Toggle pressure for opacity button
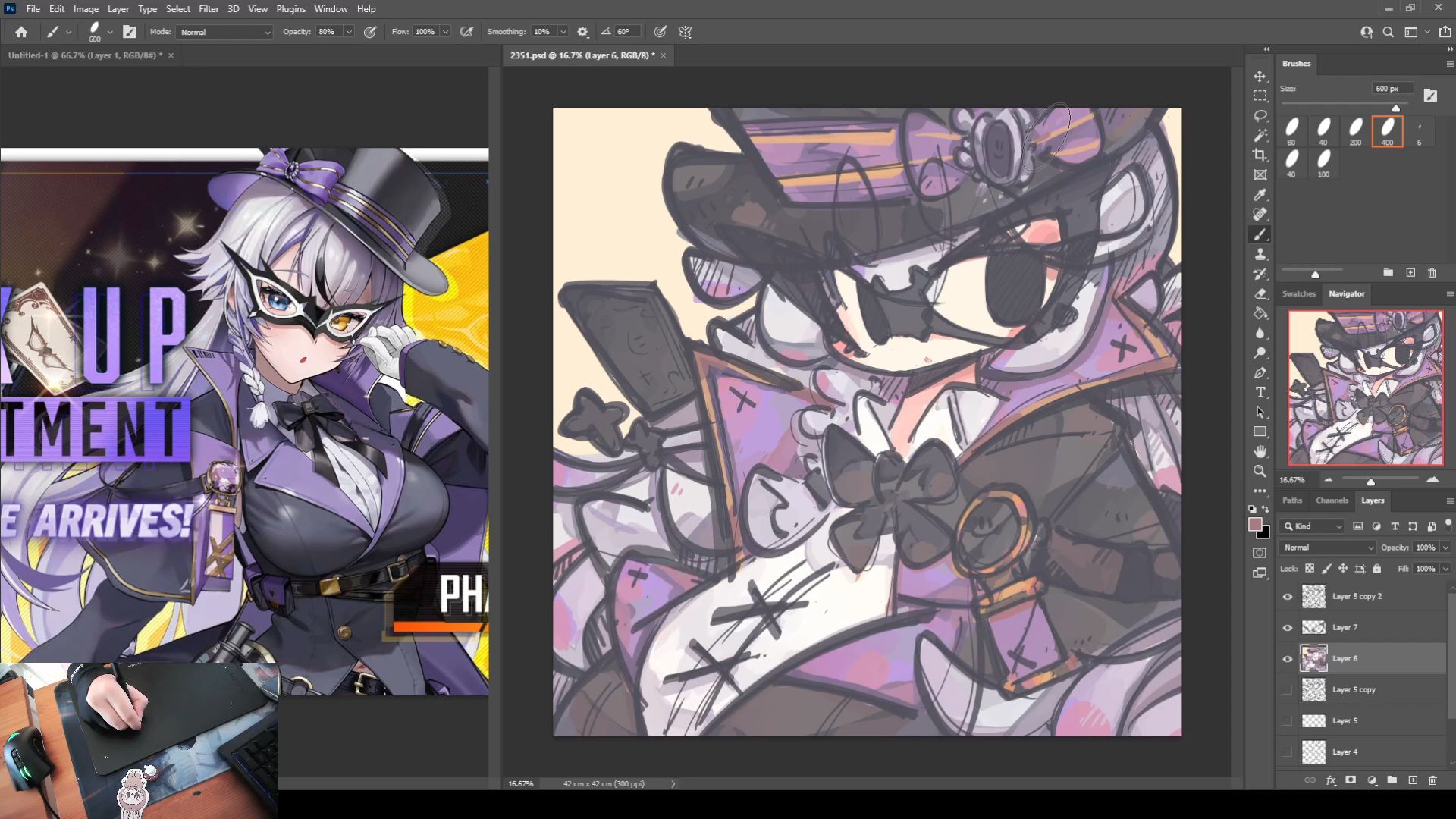The width and height of the screenshot is (1456, 819). point(370,32)
